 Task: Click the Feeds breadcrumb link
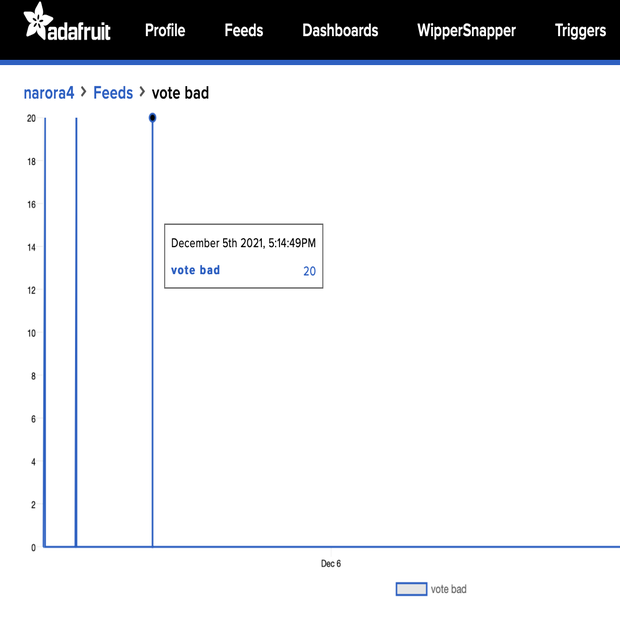[113, 93]
